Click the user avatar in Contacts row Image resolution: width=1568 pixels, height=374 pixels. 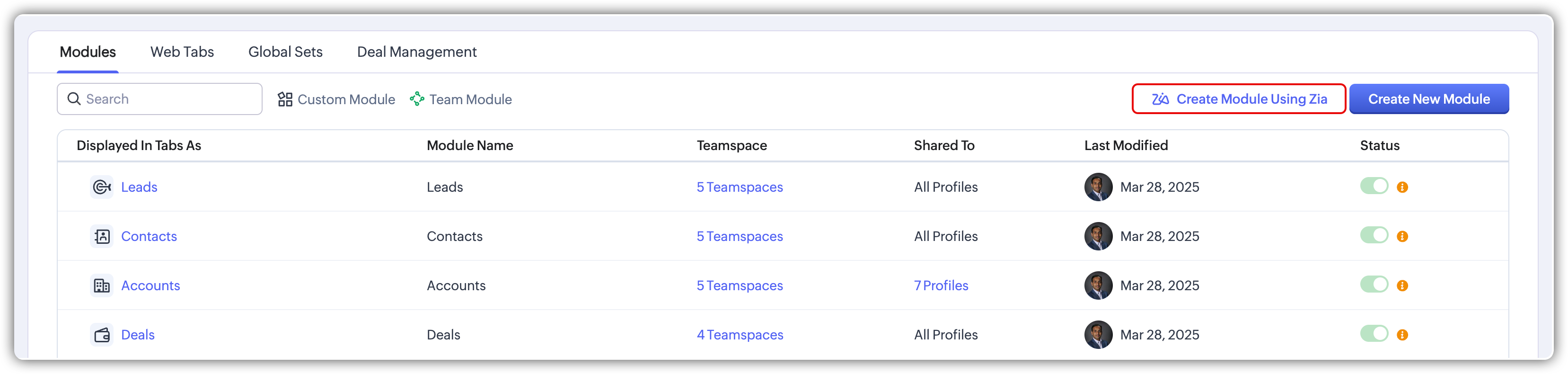[1098, 236]
